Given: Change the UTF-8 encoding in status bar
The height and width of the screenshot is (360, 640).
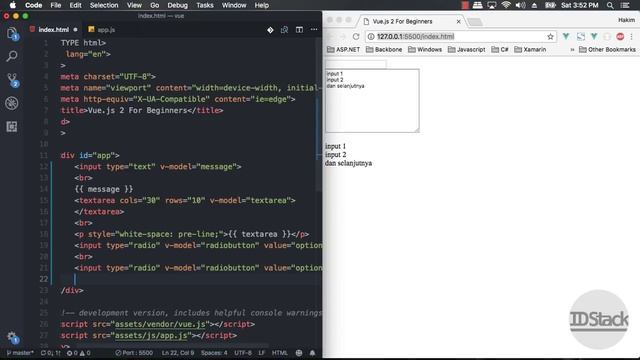Looking at the screenshot, I should pyautogui.click(x=242, y=353).
